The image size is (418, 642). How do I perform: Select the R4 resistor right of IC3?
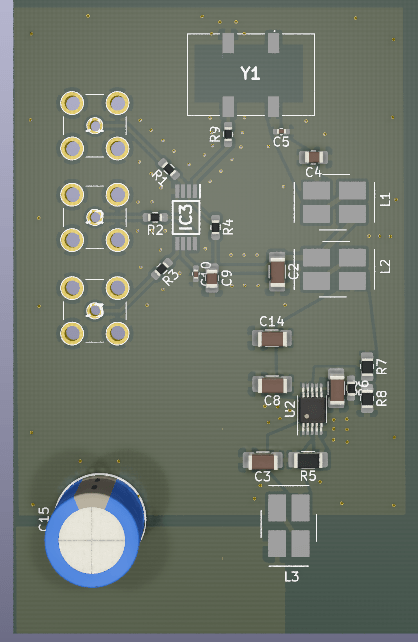click(215, 226)
